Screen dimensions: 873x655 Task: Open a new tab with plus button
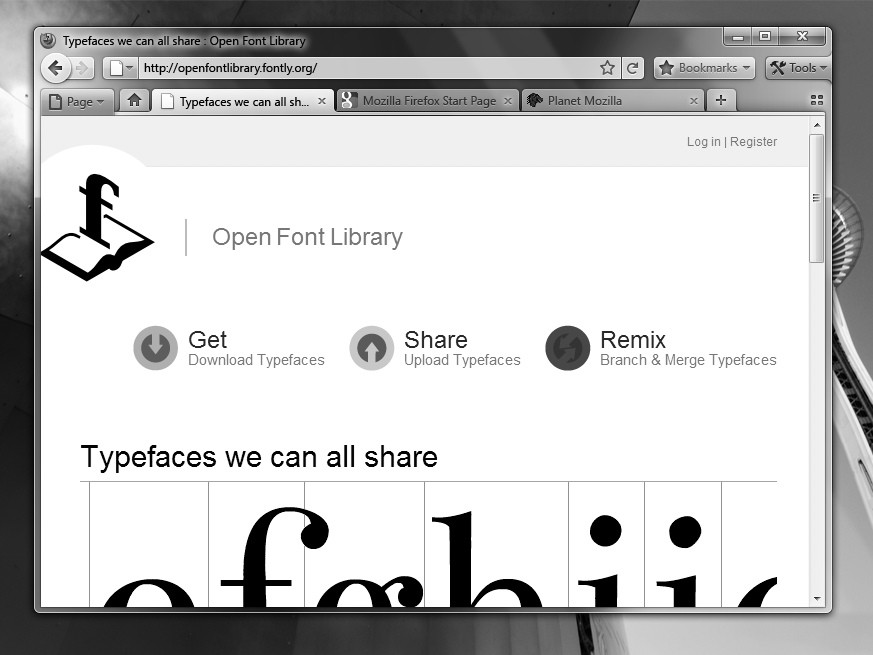pos(721,100)
